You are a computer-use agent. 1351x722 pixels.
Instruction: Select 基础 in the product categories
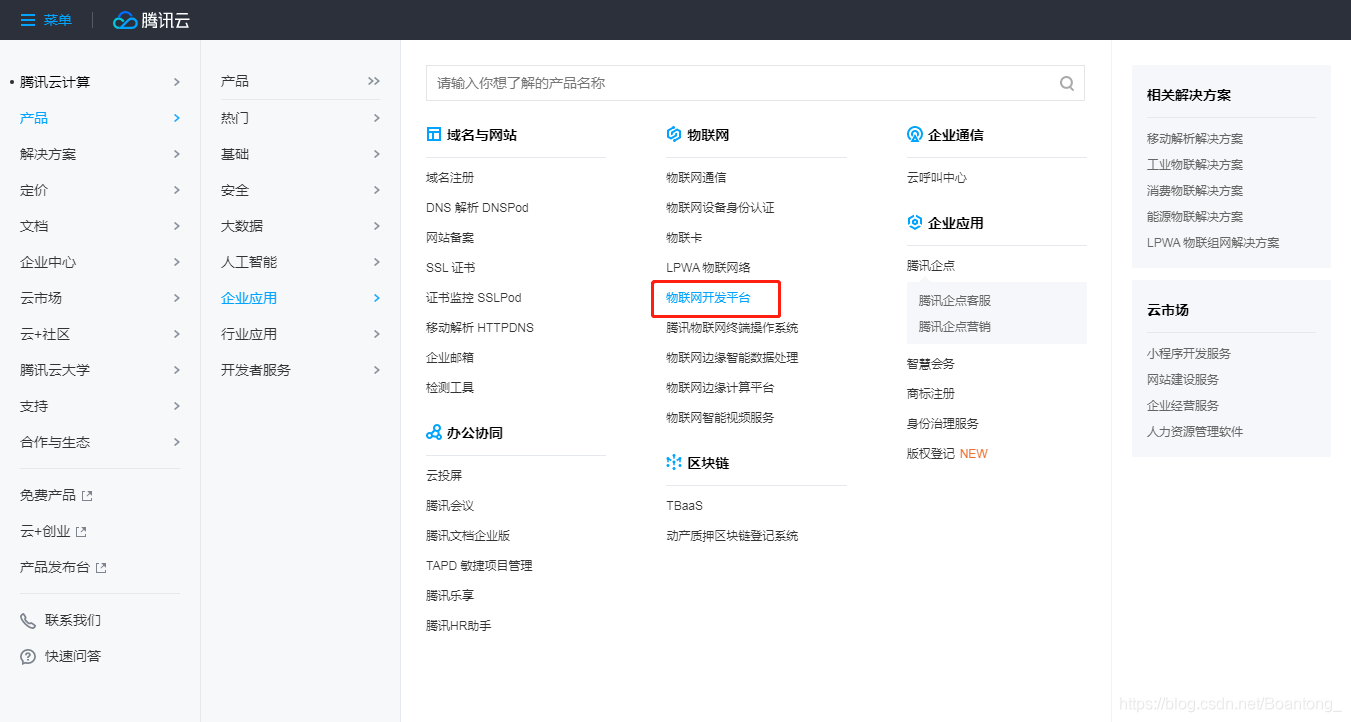235,154
